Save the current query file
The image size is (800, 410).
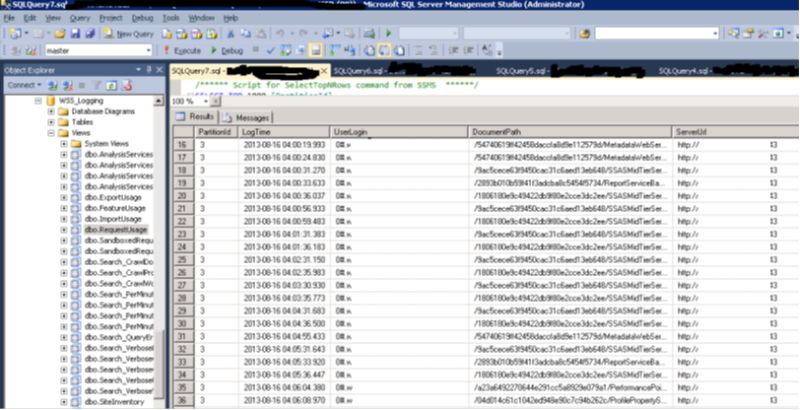coord(75,34)
